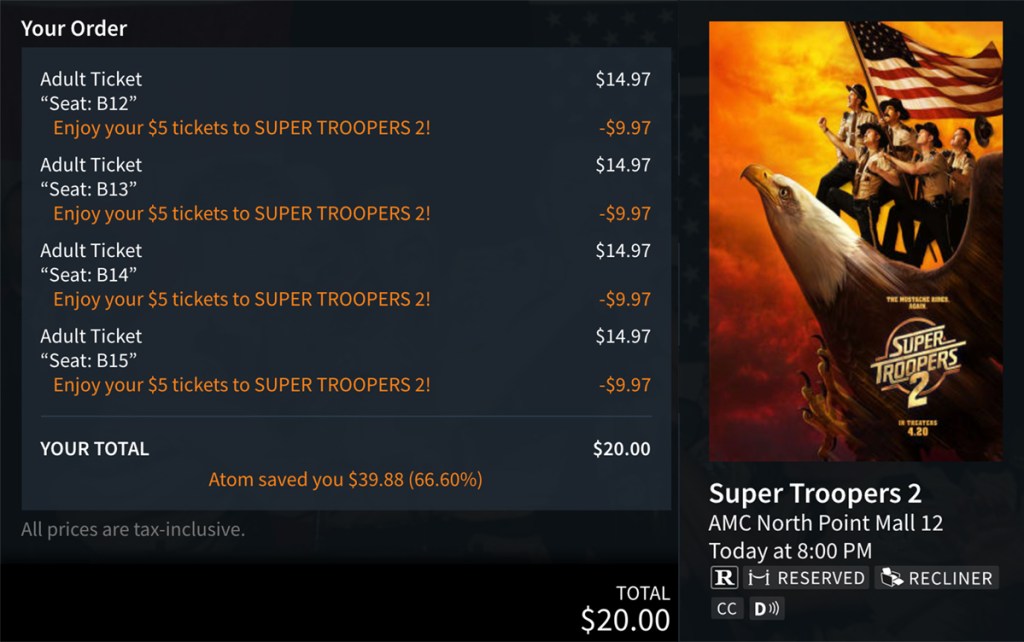Click the Today at 8:00 PM showtime

point(790,551)
